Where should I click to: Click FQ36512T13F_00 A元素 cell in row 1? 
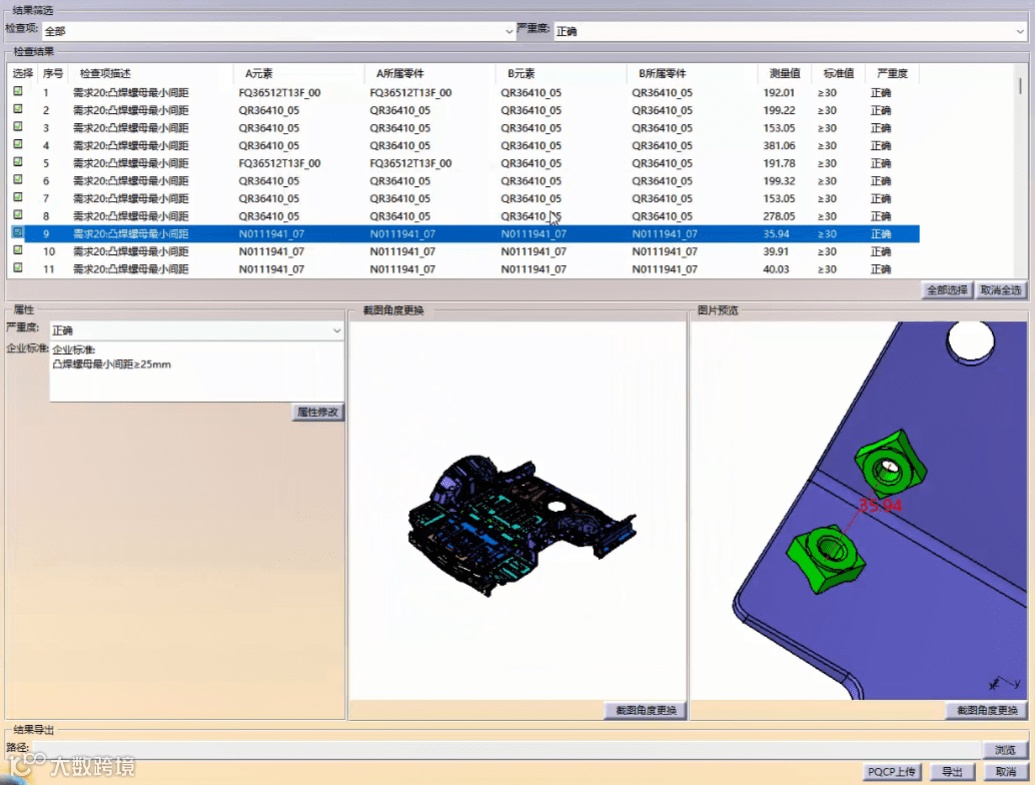pos(280,92)
